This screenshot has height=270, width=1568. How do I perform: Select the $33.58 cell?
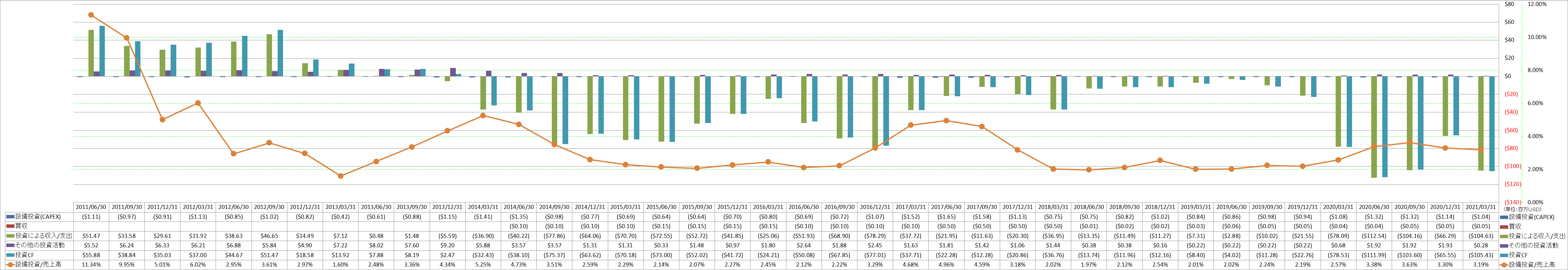(x=127, y=236)
